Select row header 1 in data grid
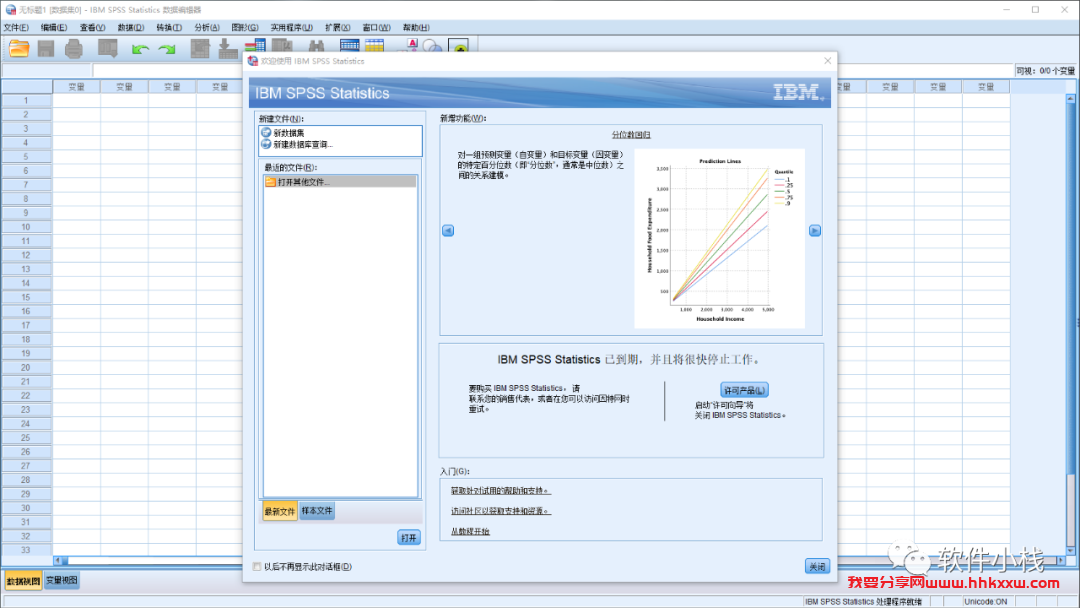1080x608 pixels. [26, 101]
